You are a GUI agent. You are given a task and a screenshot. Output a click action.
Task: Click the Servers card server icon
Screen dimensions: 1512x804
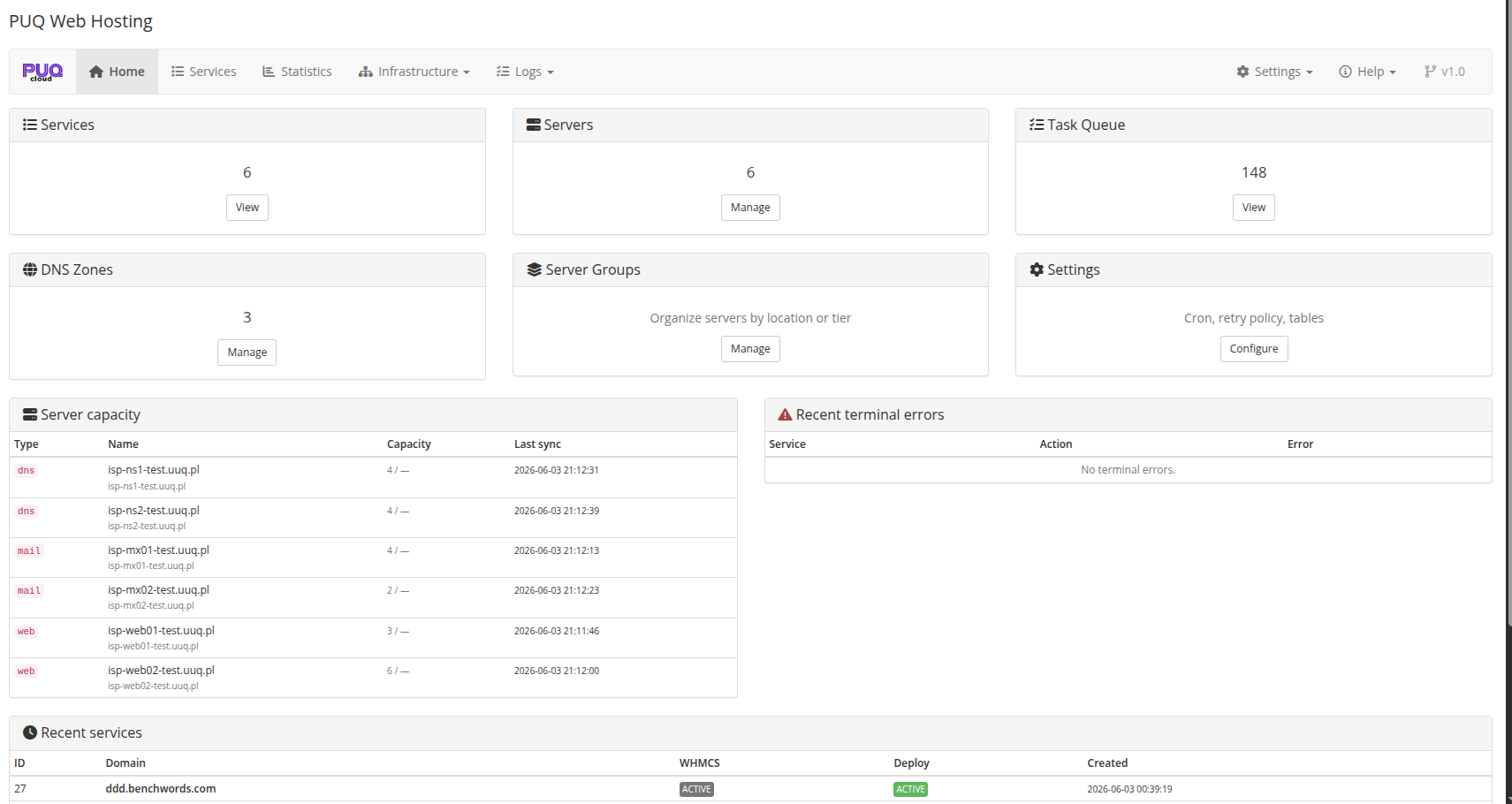[x=533, y=125]
